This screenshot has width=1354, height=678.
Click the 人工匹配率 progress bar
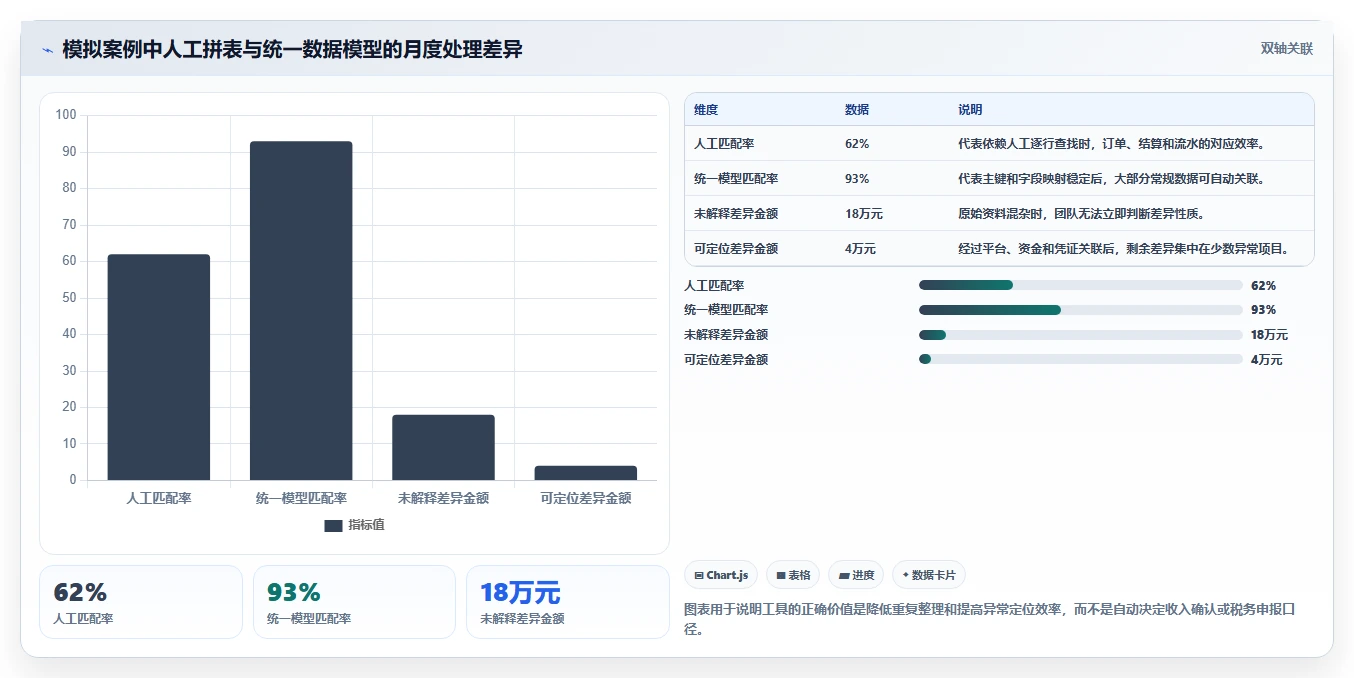pyautogui.click(x=1081, y=285)
